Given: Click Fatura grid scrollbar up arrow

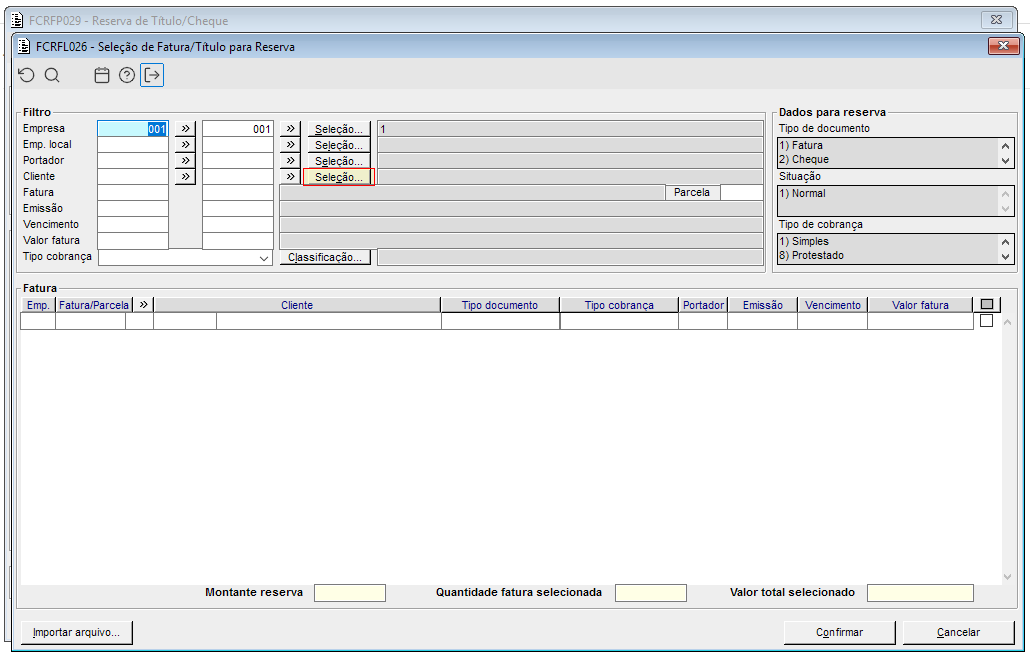Looking at the screenshot, I should tap(1008, 322).
